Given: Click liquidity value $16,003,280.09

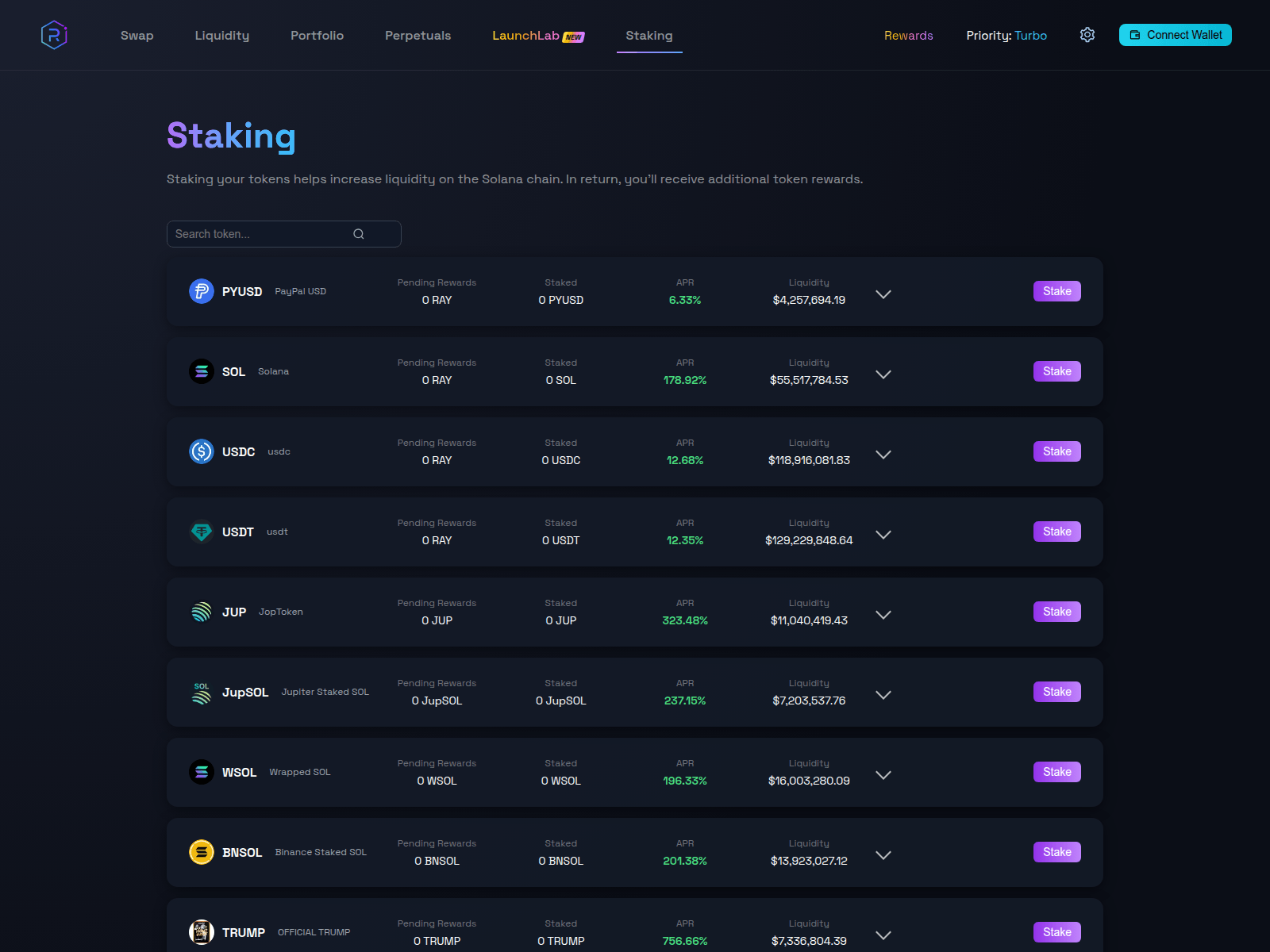Looking at the screenshot, I should pos(809,781).
